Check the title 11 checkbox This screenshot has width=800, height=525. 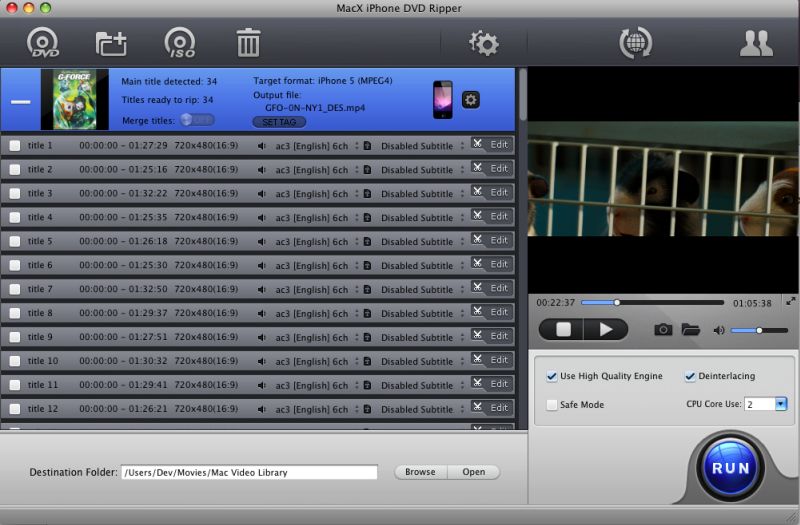click(x=15, y=385)
